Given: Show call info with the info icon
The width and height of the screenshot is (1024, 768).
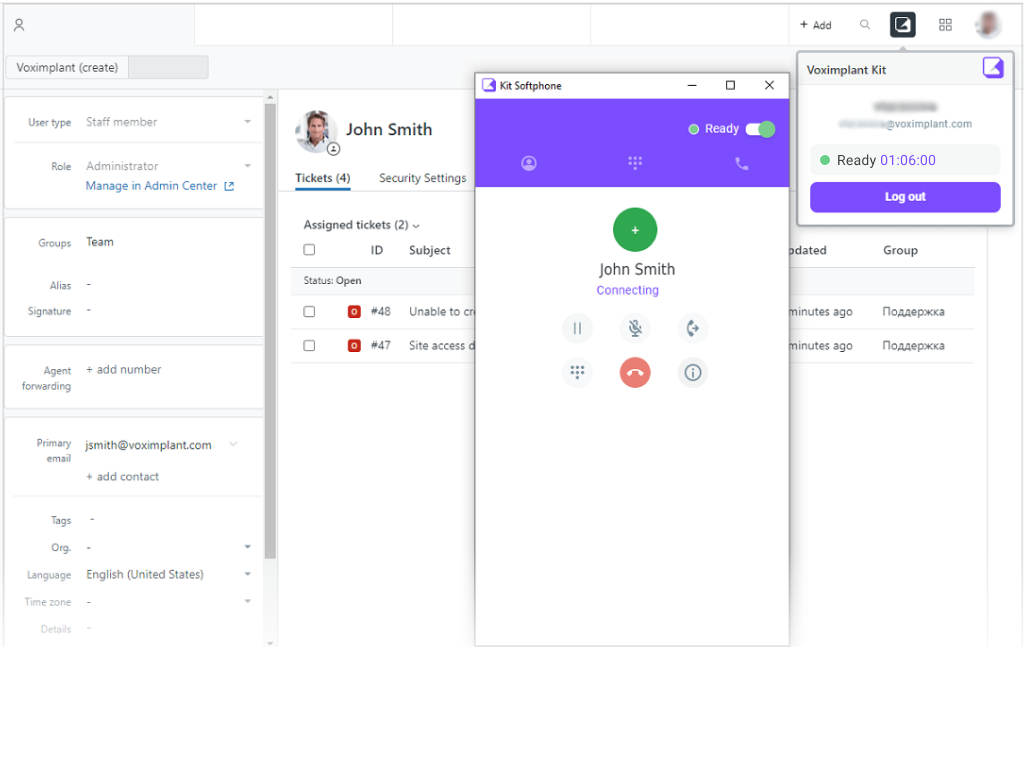Looking at the screenshot, I should [692, 373].
